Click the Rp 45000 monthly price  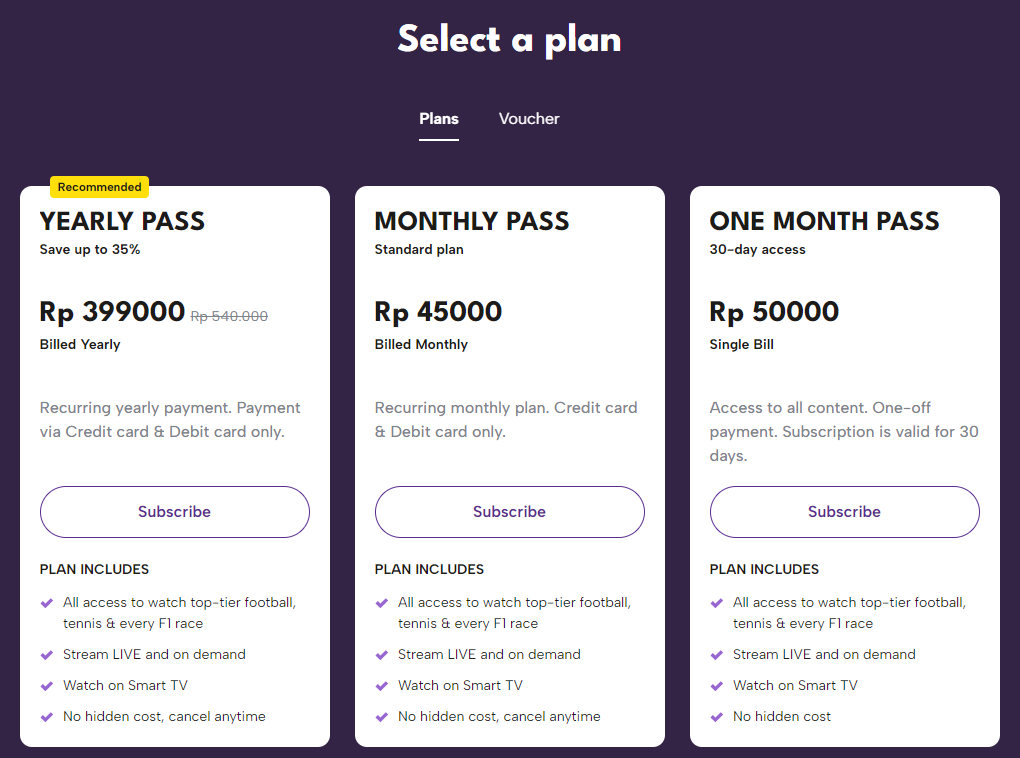[438, 312]
